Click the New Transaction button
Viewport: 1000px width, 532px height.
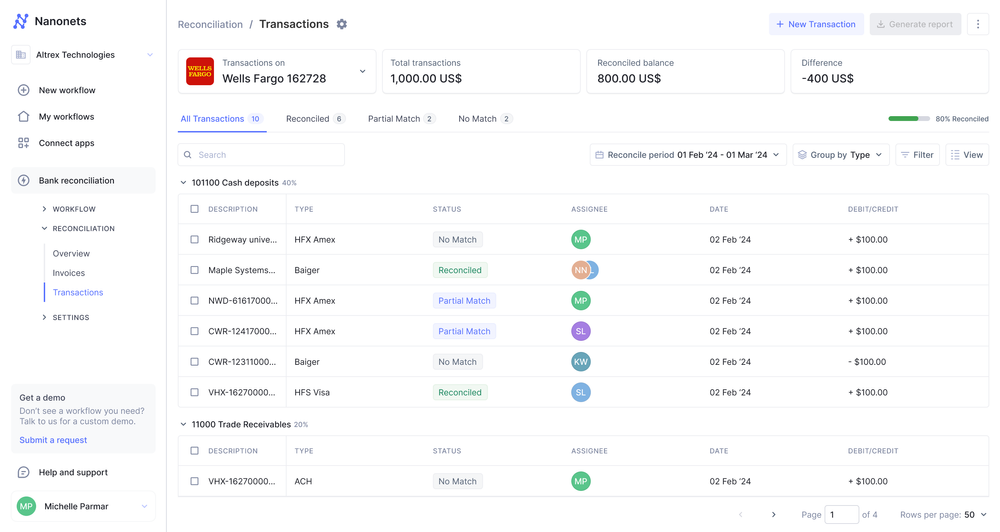pyautogui.click(x=816, y=24)
